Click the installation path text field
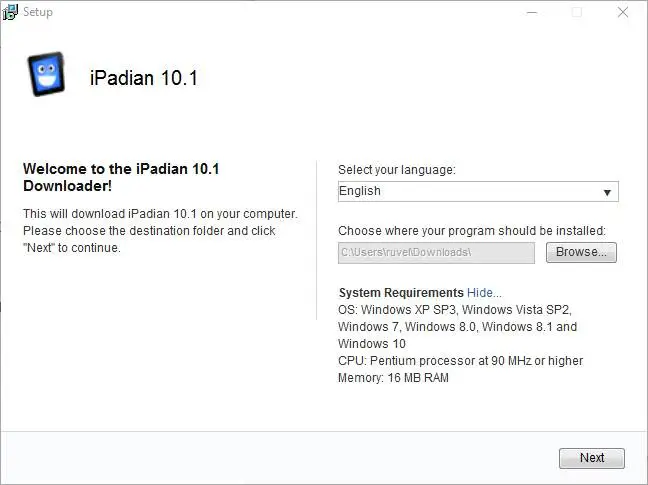648x485 pixels. [436, 253]
